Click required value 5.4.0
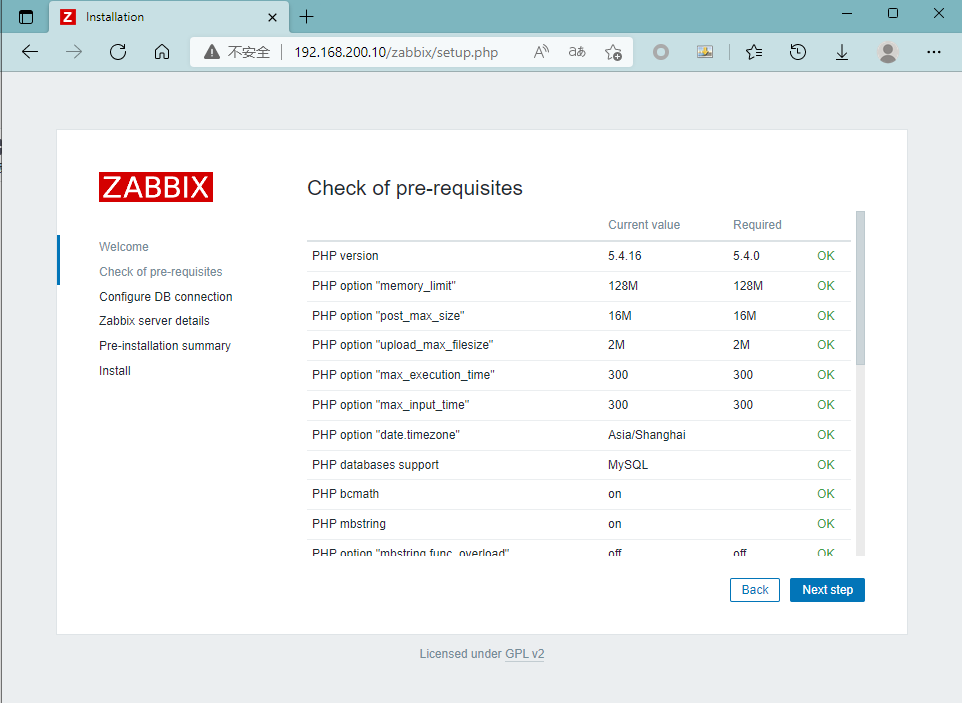This screenshot has width=962, height=703. [746, 256]
